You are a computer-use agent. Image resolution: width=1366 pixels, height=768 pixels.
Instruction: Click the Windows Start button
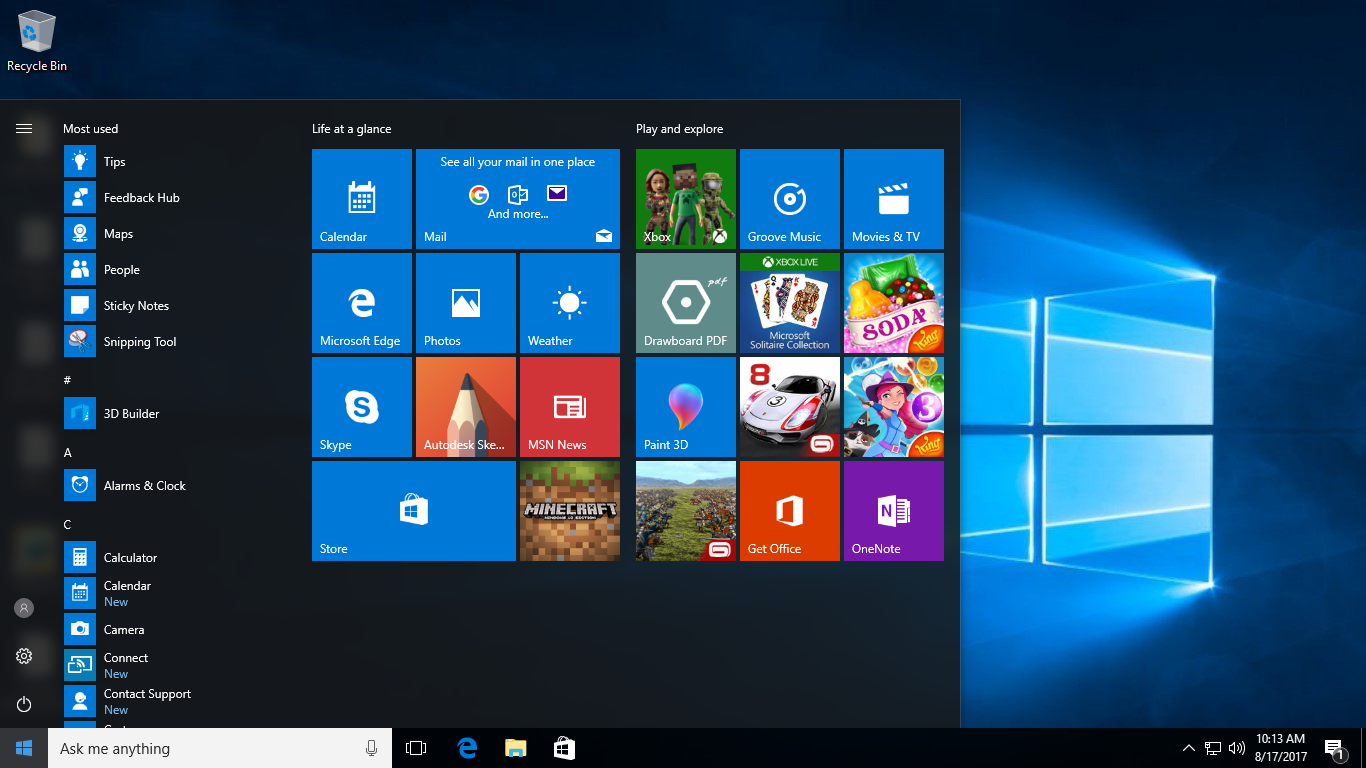tap(24, 748)
